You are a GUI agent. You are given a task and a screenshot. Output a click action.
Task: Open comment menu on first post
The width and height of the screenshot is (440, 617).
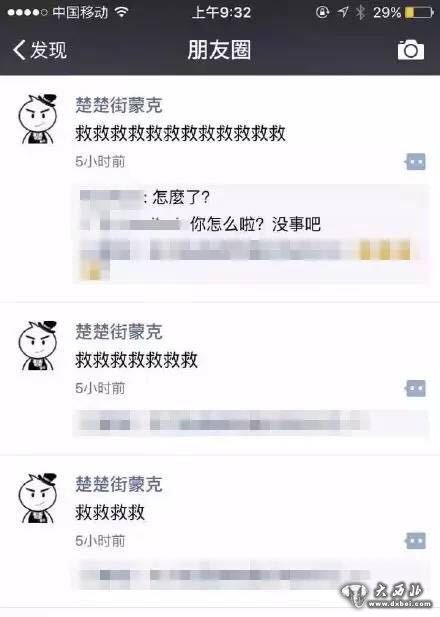[415, 162]
